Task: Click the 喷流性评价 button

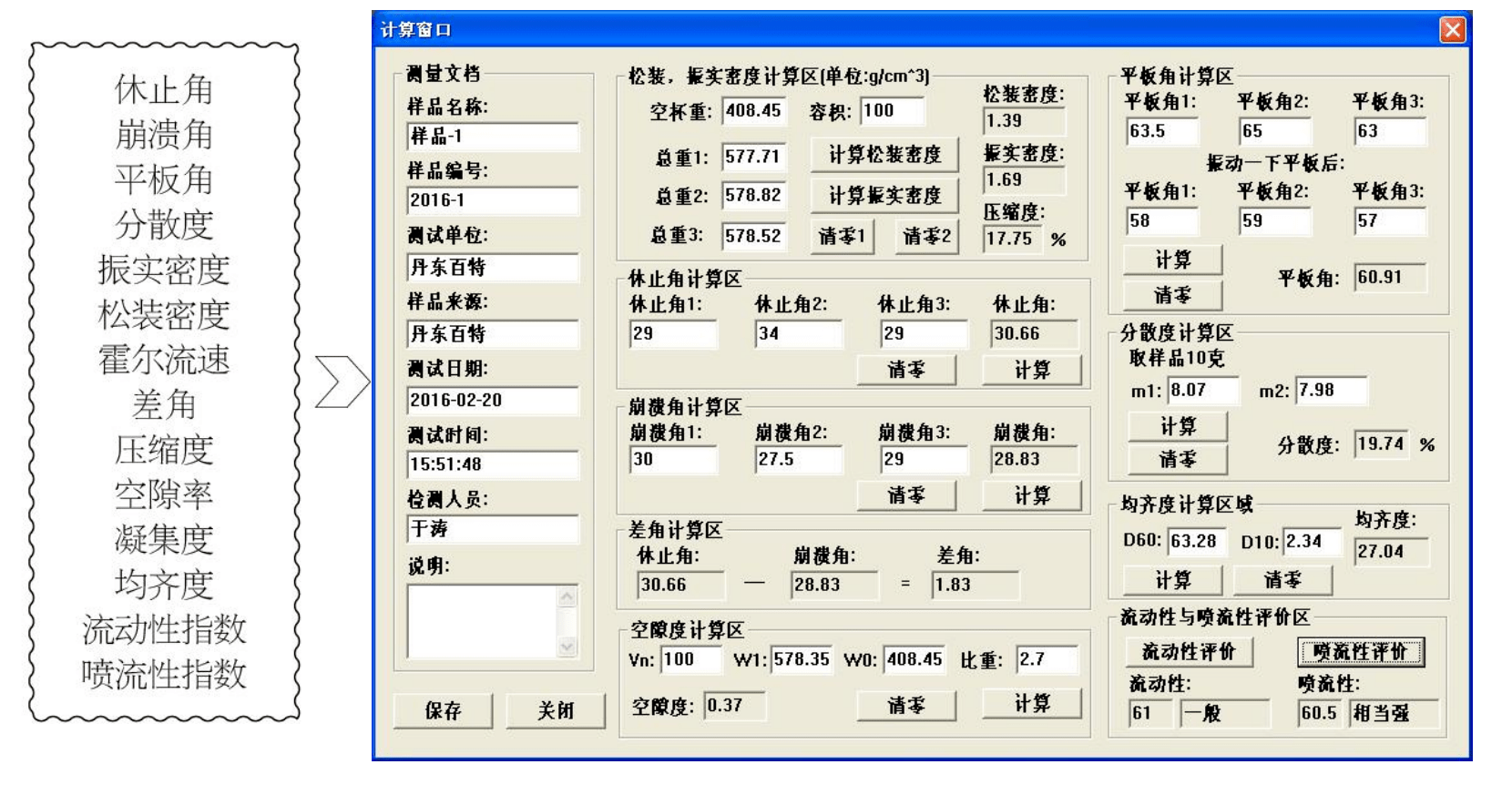Action: [1360, 652]
